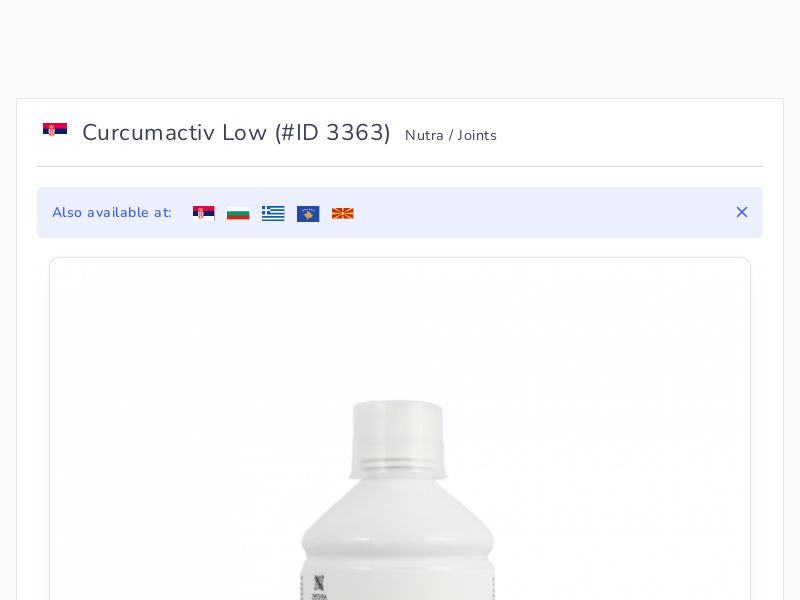This screenshot has height=600, width=800.
Task: Click the bottle's translucent cap
Action: (398, 439)
